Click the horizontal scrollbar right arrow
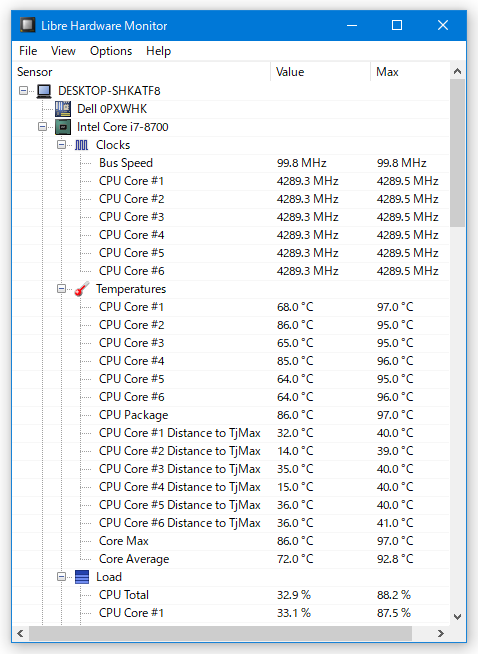Screen dimensions: 478x654 coord(441,633)
